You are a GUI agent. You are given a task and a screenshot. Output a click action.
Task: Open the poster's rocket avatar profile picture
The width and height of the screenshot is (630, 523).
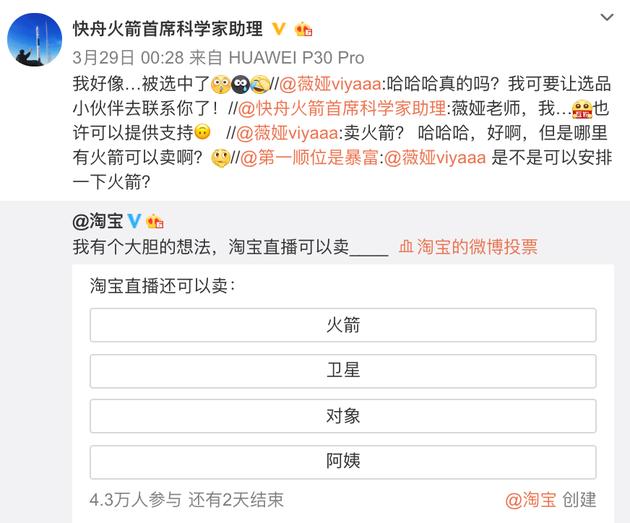click(35, 39)
